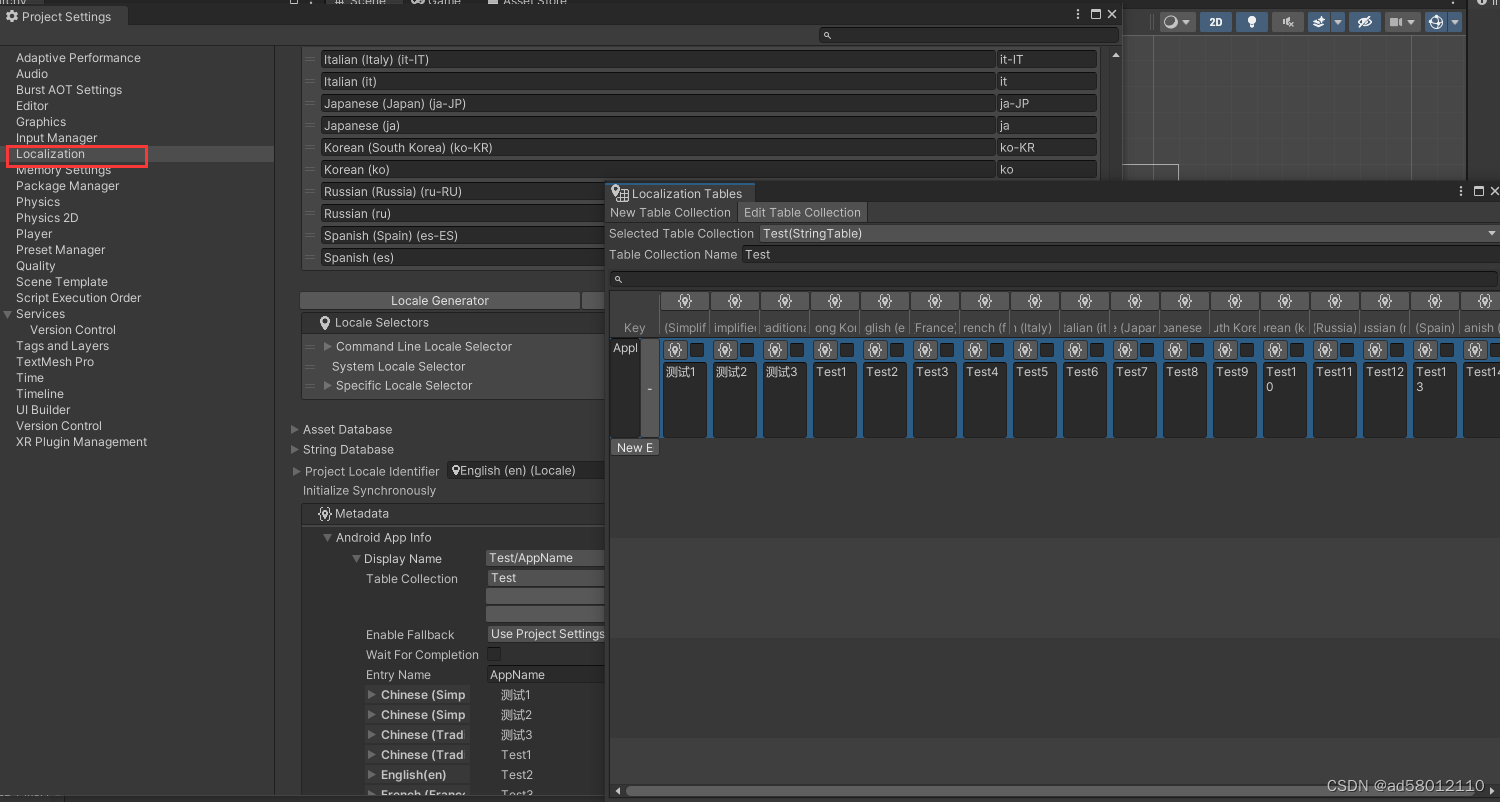Toggle the smart checkbox above Test2 cell
This screenshot has height=802, width=1500.
coord(897,350)
